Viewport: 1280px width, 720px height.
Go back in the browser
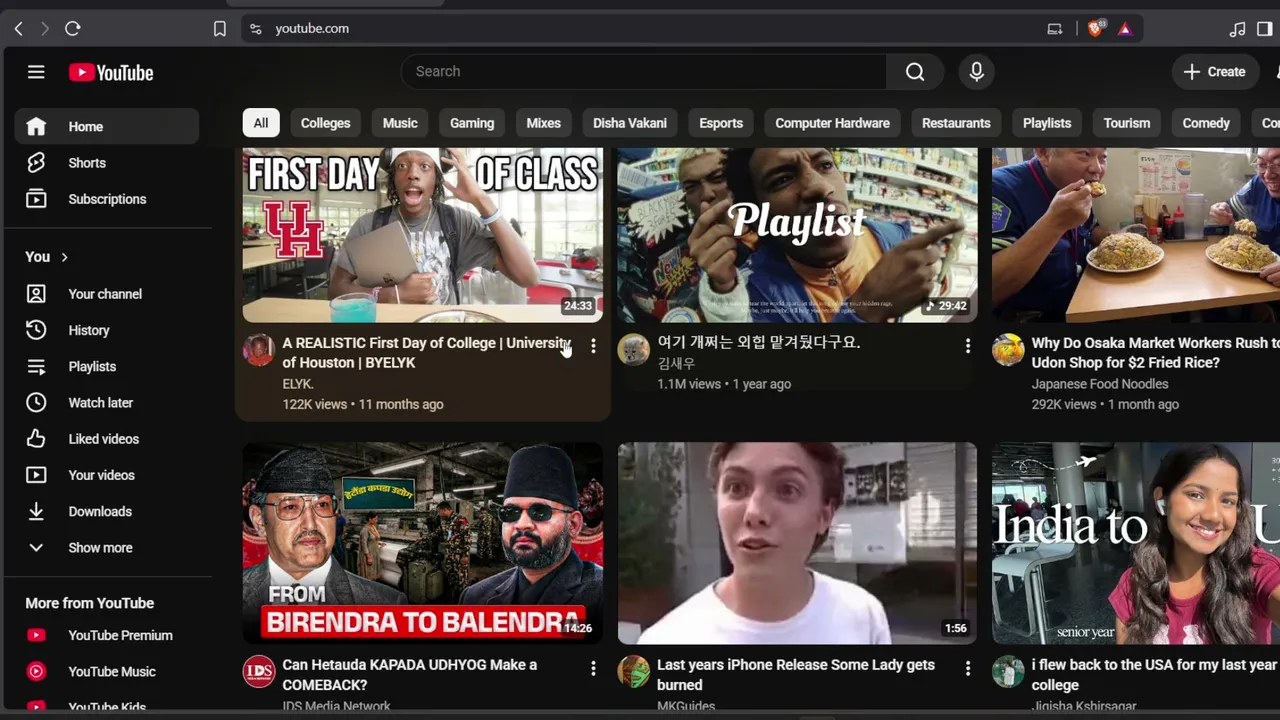point(18,28)
